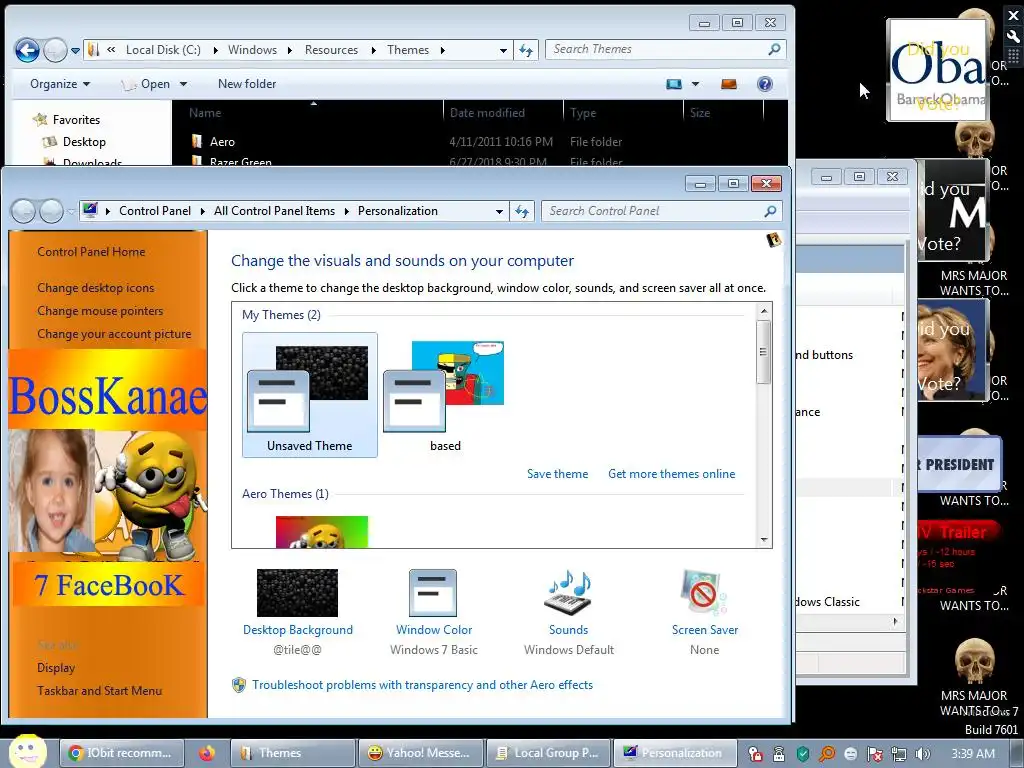The height and width of the screenshot is (768, 1024).
Task: Open the Display link in the sidebar
Action: coord(56,668)
